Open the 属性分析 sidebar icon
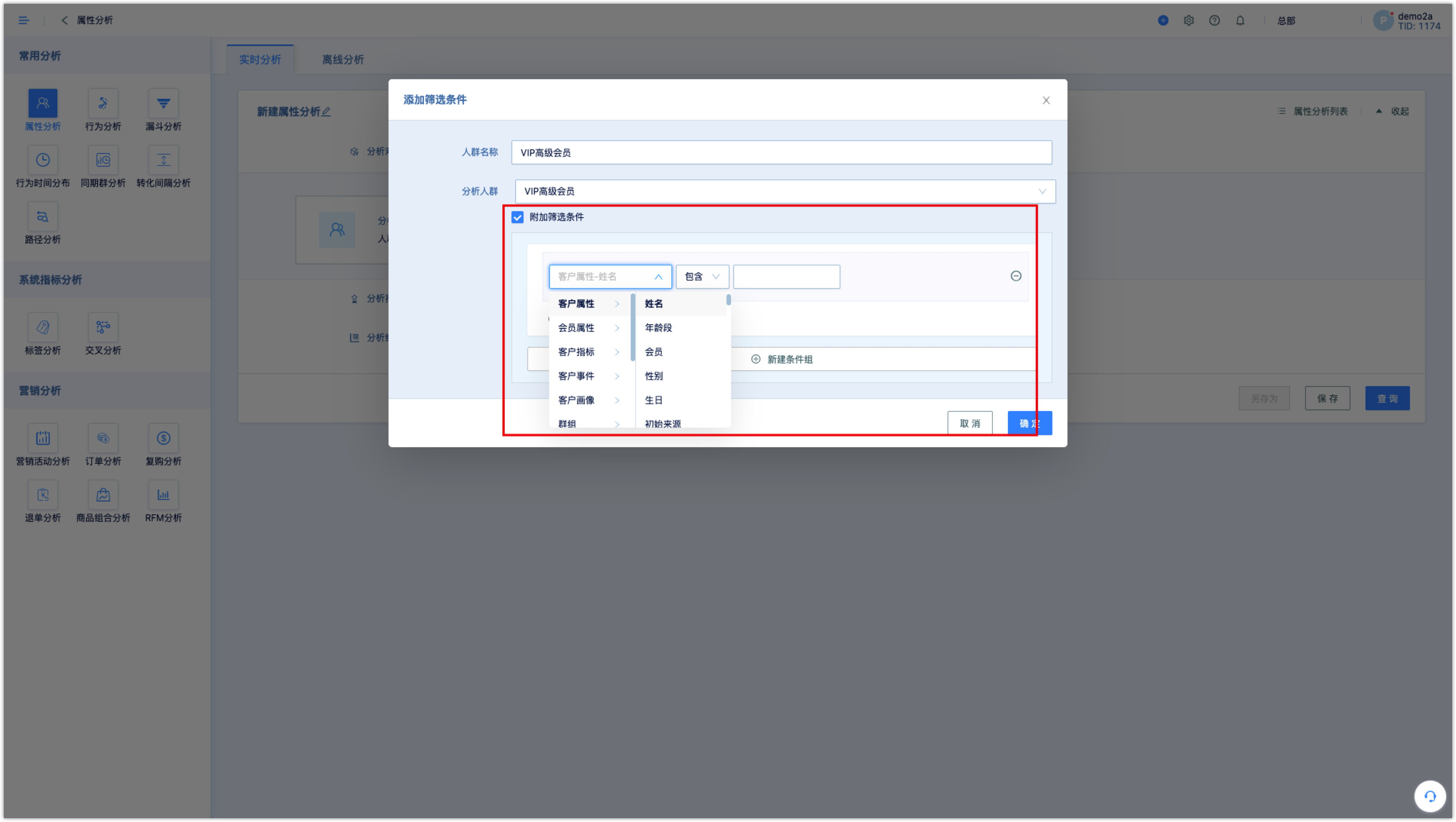Image resolution: width=1456 pixels, height=822 pixels. click(42, 103)
